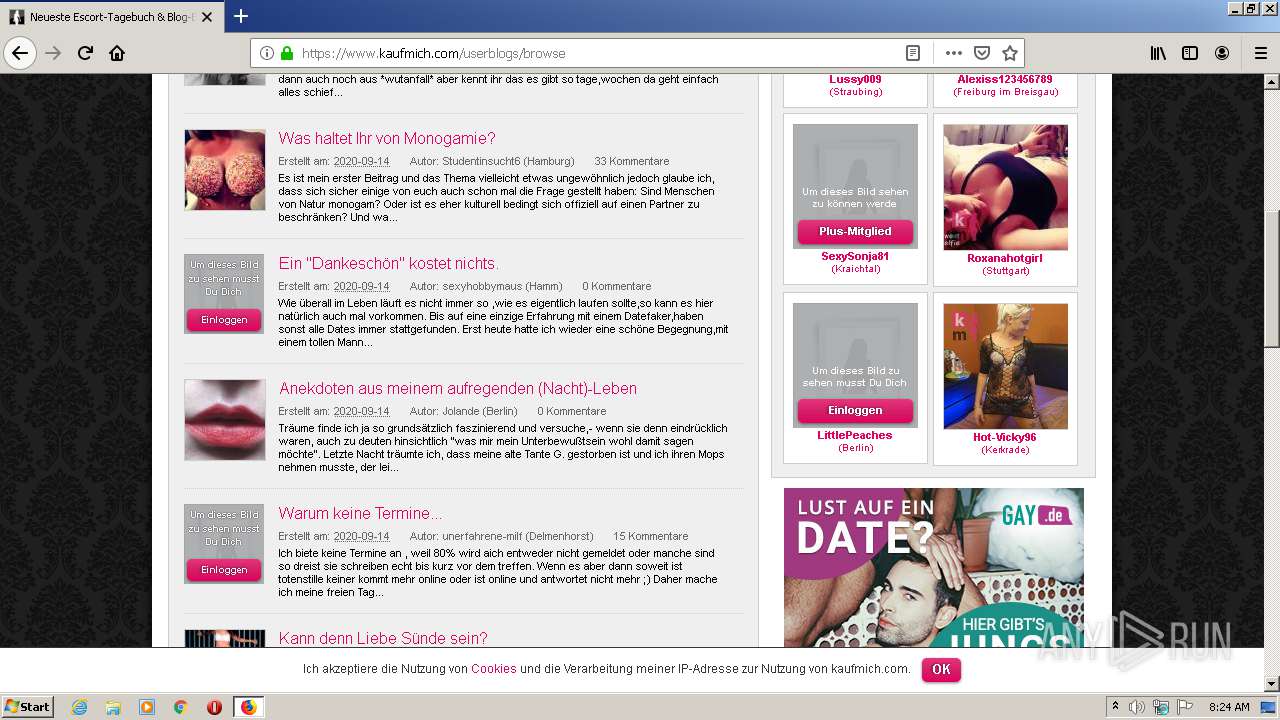Open media player from taskbar
The width and height of the screenshot is (1280, 720).
147,707
